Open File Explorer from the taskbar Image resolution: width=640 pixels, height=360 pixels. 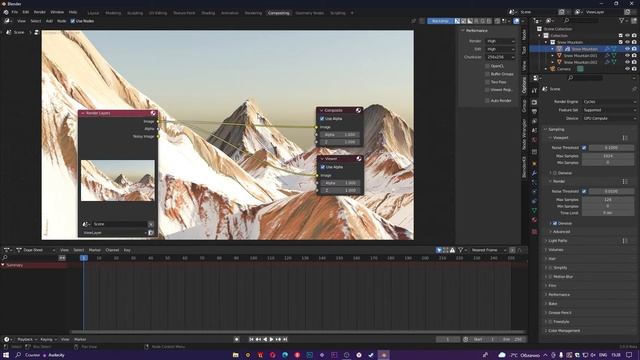pyautogui.click(x=236, y=355)
